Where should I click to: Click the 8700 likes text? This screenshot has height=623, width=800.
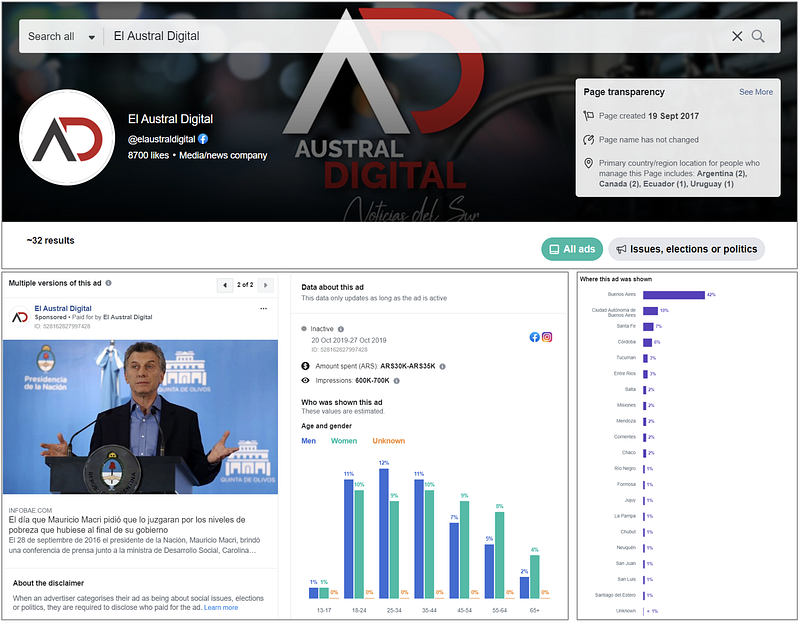click(148, 155)
